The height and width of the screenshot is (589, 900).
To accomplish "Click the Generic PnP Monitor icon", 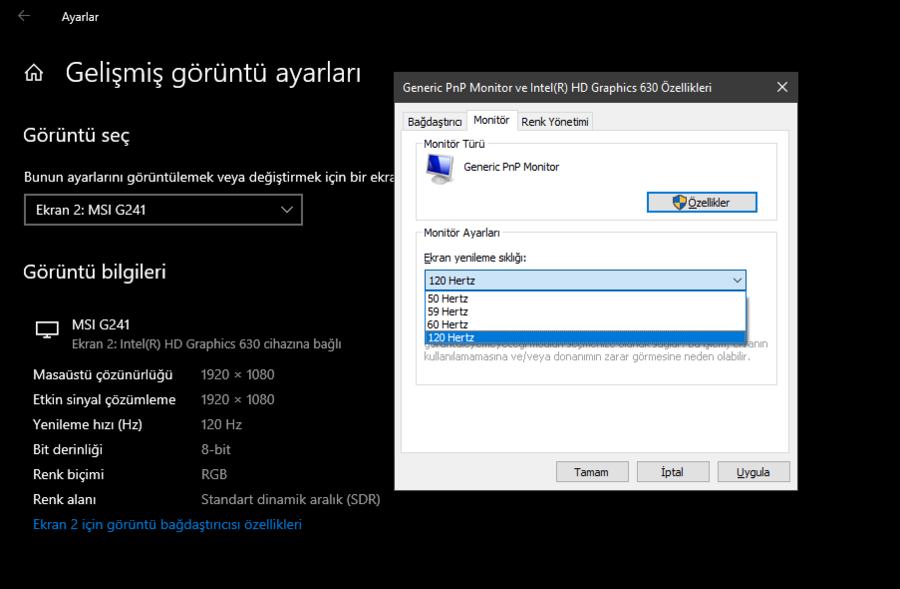I will click(x=440, y=169).
